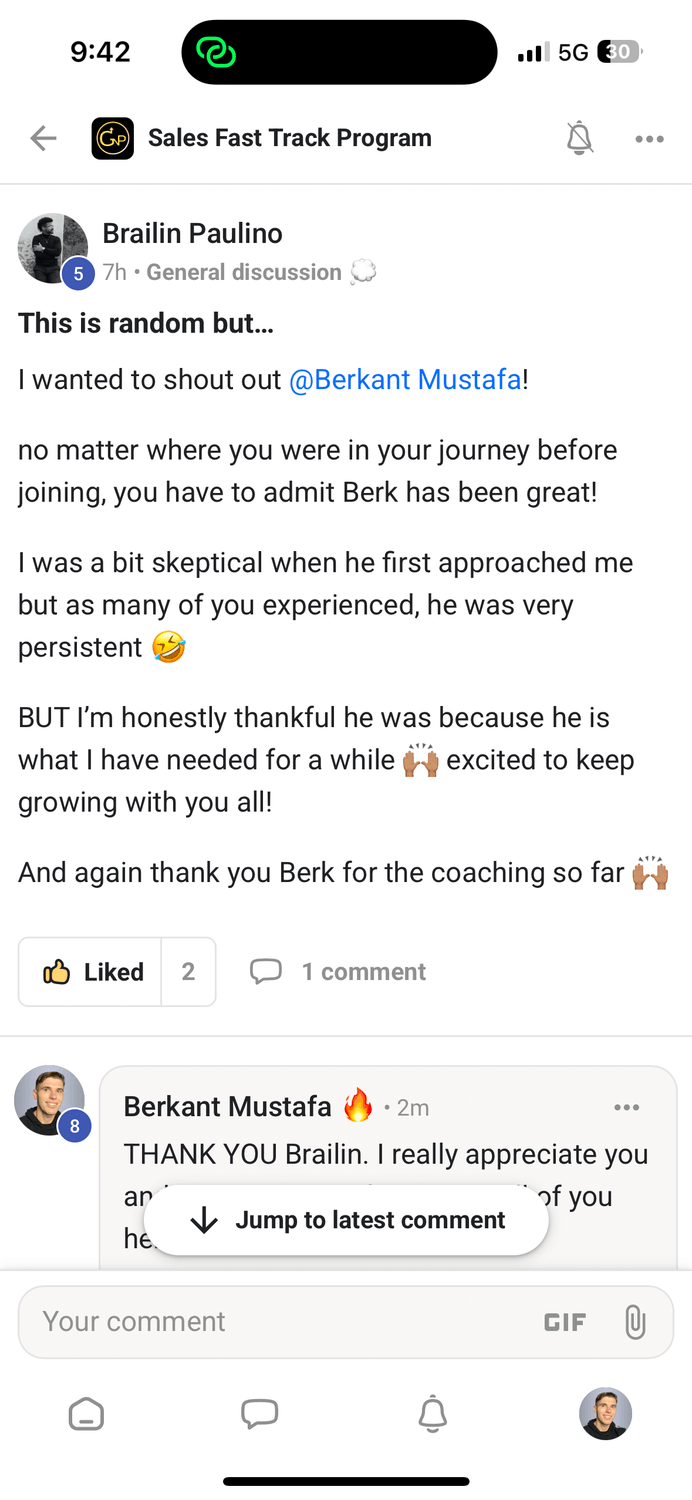Open the GIF picker
Screen dimensions: 692x1500
pos(564,1322)
